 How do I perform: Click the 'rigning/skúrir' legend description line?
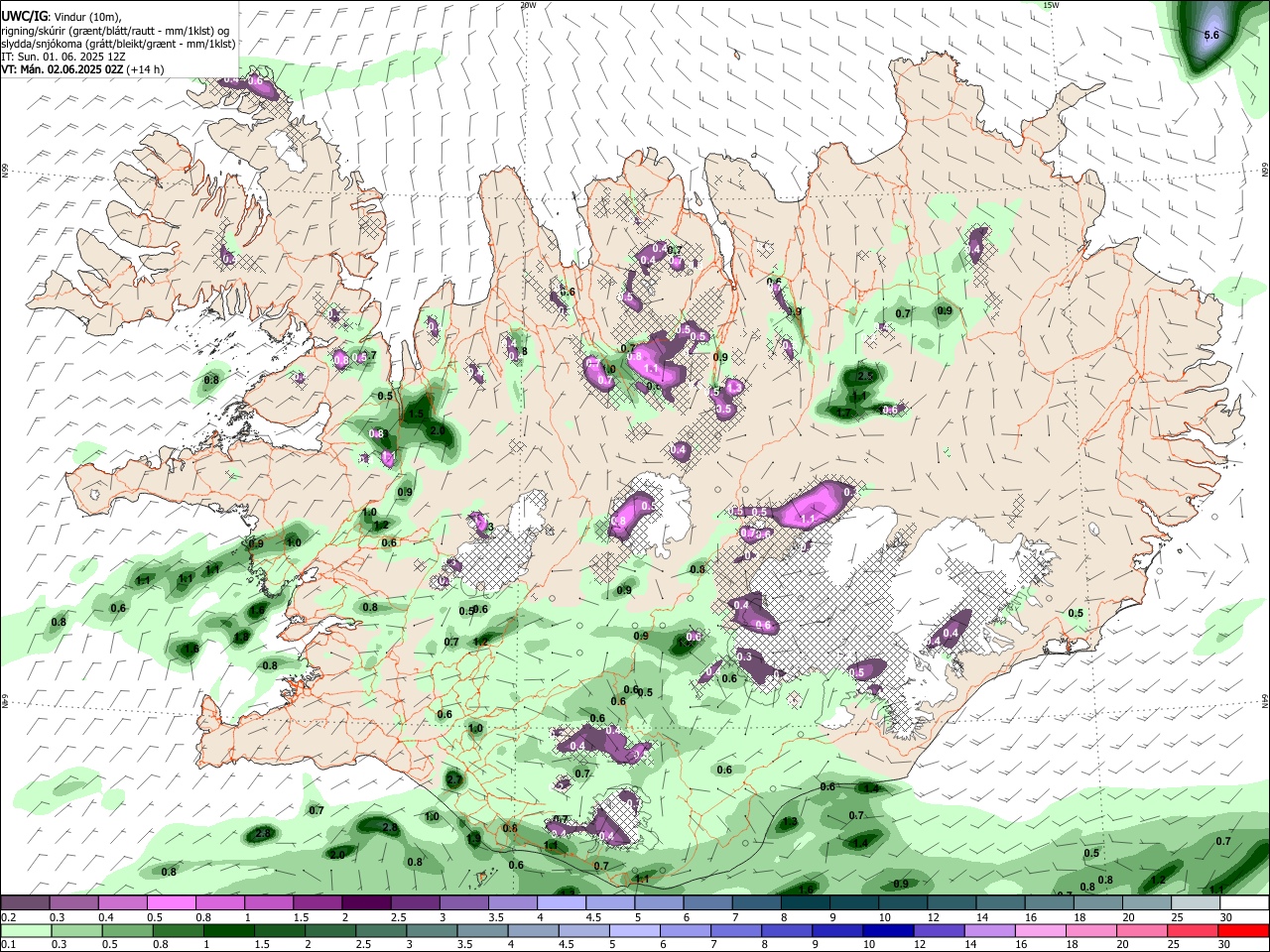(113, 31)
